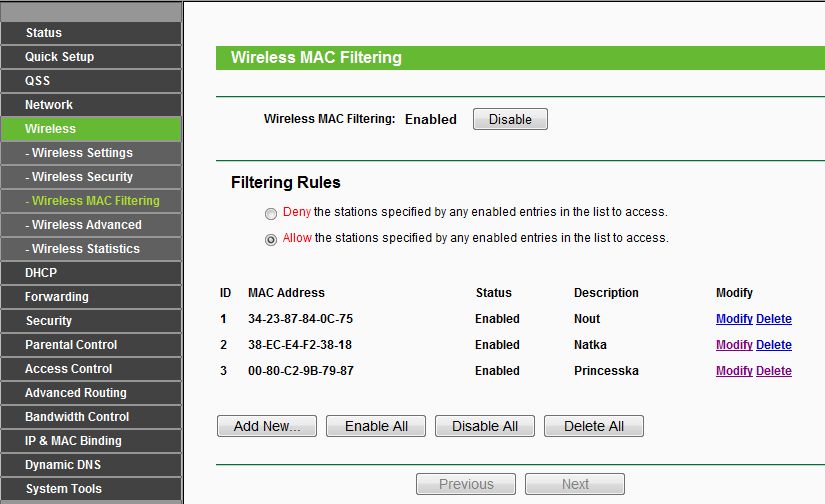Click the Delete All button
825x504 pixels.
point(593,426)
